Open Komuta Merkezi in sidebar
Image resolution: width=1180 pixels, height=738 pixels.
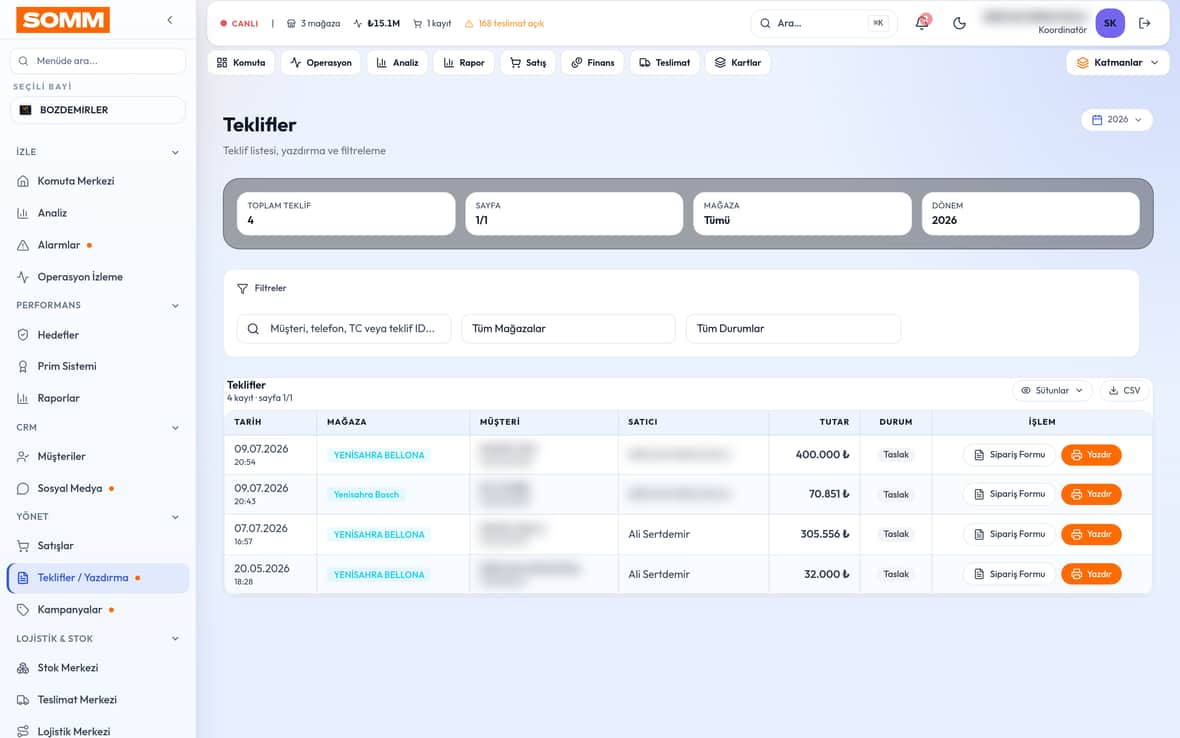(98, 181)
